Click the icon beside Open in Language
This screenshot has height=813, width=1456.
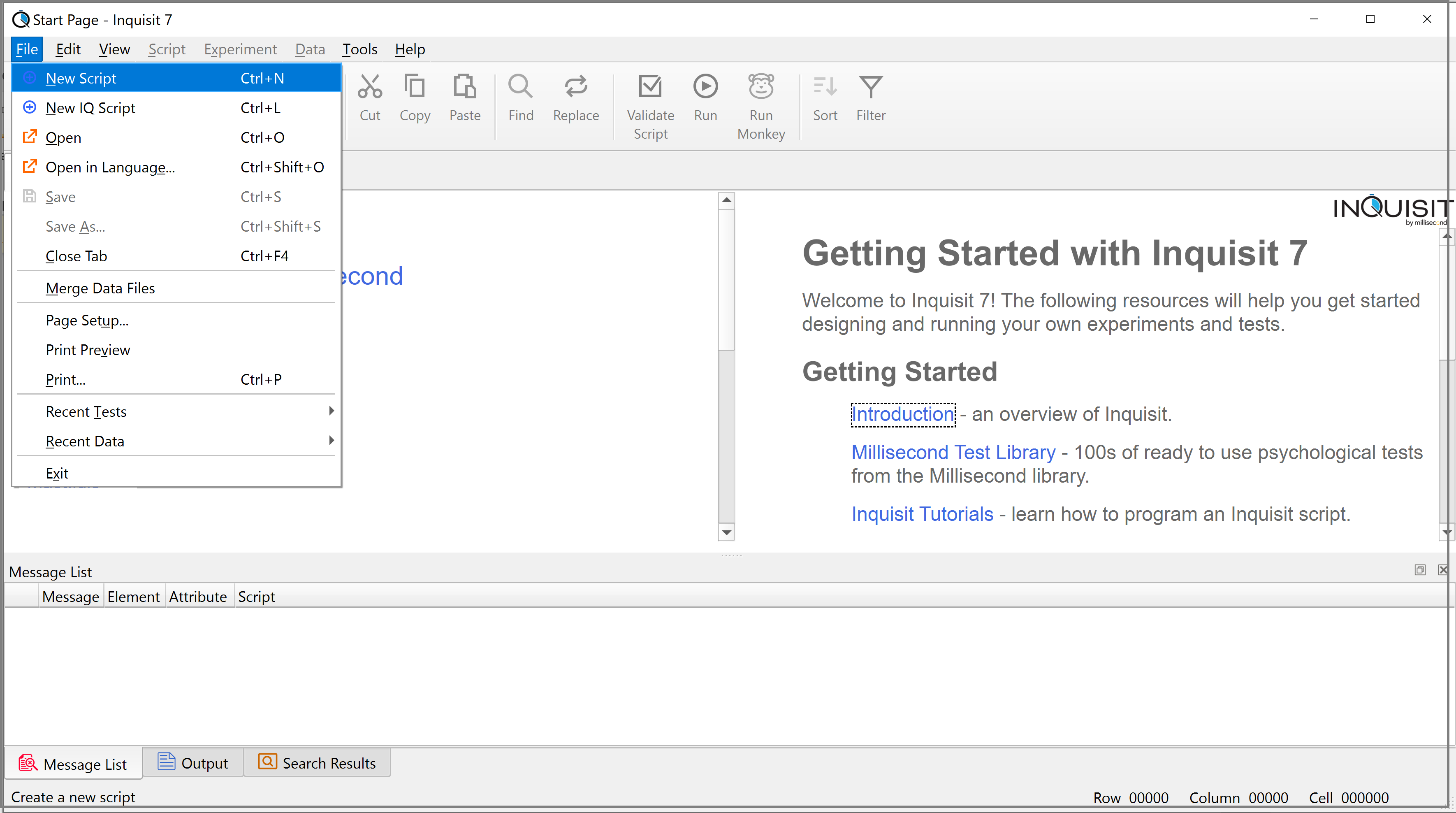click(29, 166)
